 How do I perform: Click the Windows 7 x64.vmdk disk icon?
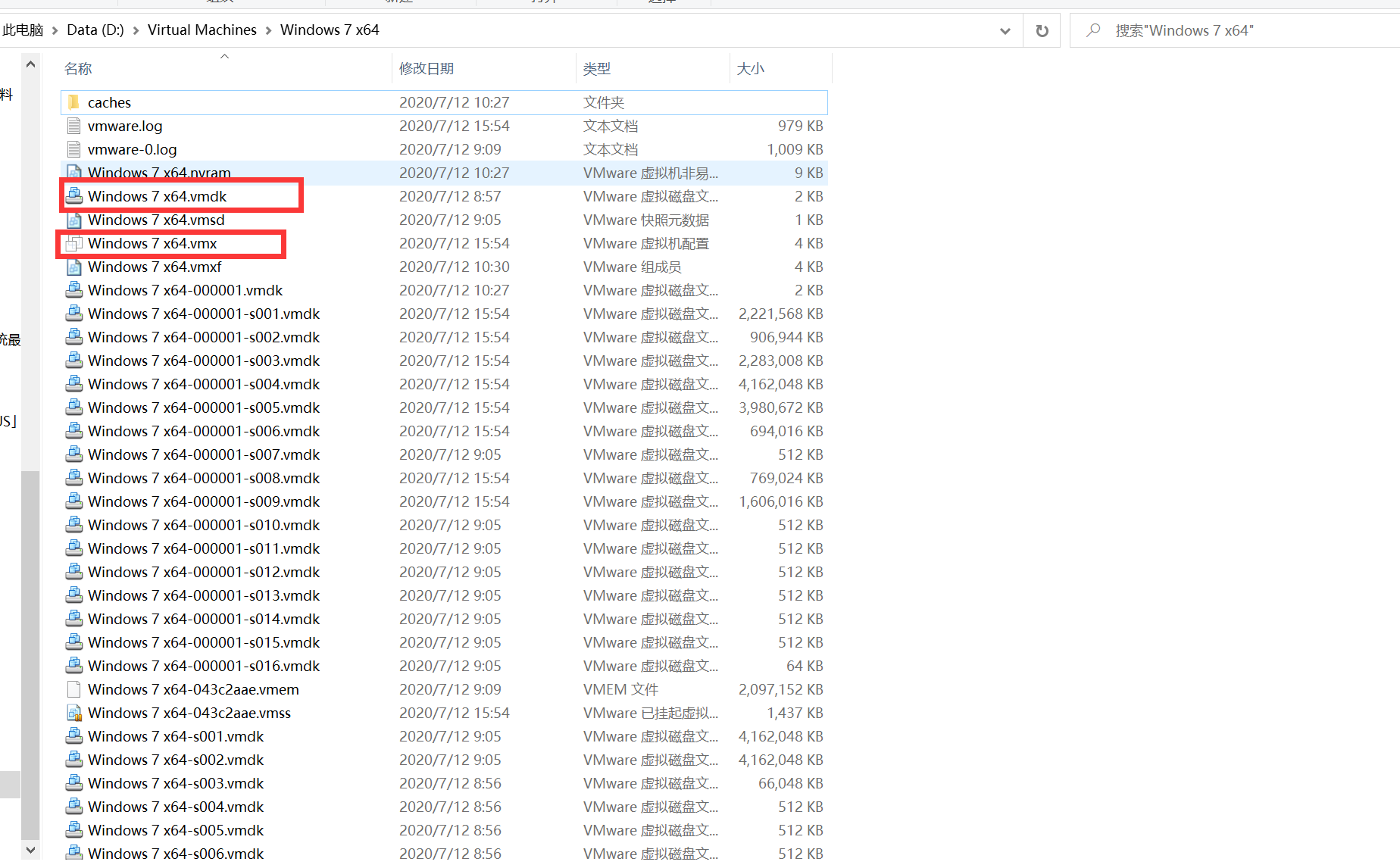tap(73, 196)
